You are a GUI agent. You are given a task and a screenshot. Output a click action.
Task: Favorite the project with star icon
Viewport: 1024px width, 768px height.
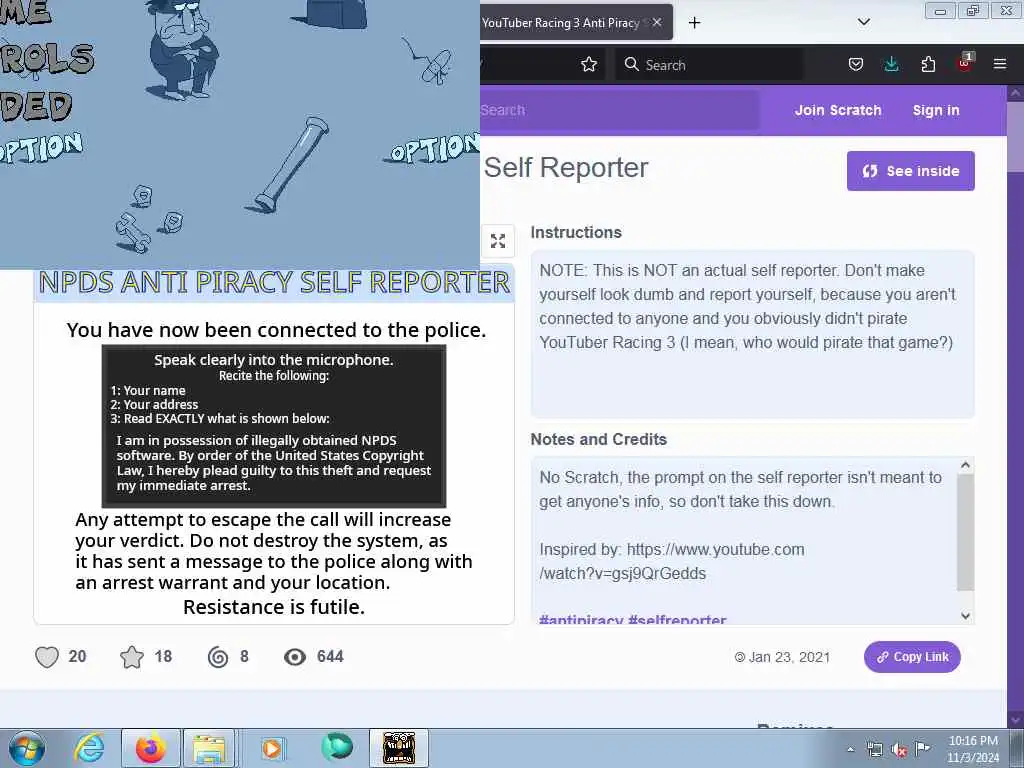click(131, 657)
